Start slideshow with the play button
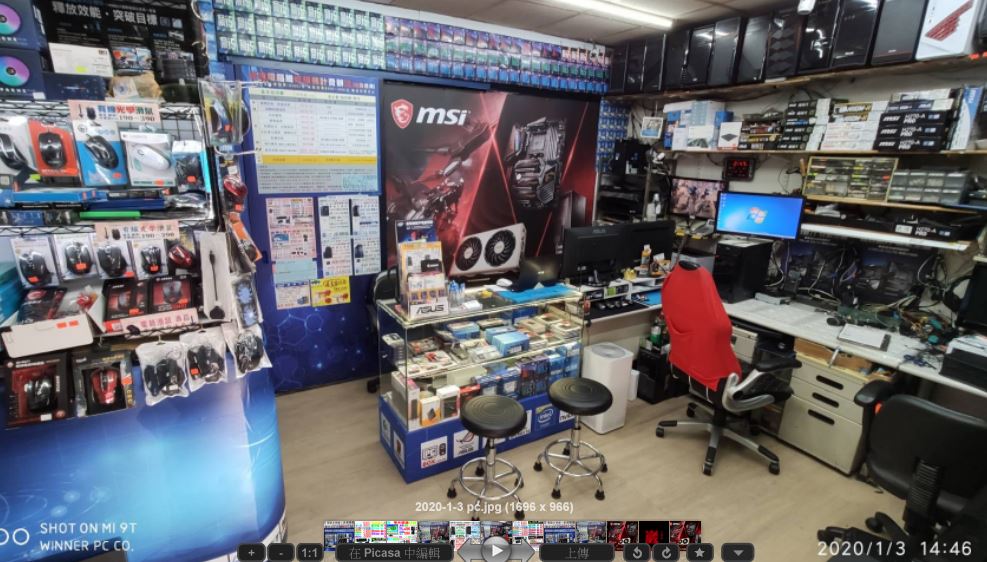The height and width of the screenshot is (562, 987). (x=496, y=550)
